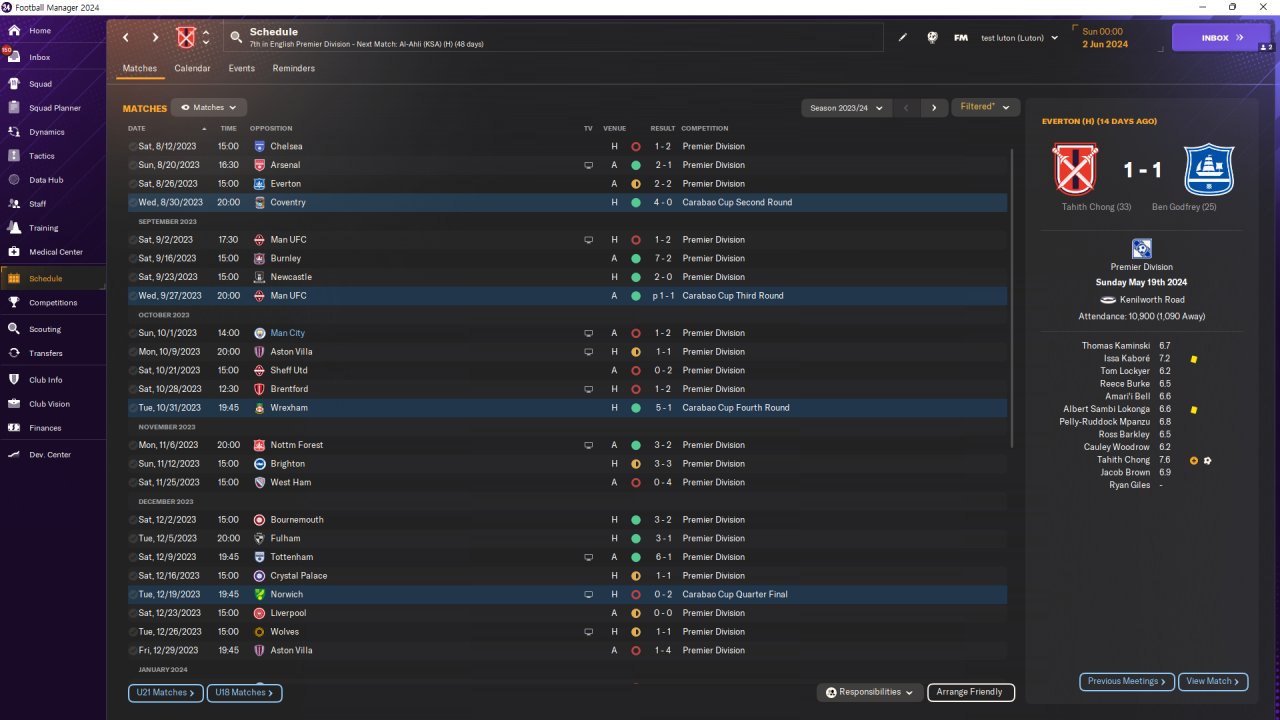Viewport: 1280px width, 720px height.
Task: Click the football help icon in header
Action: 932,38
